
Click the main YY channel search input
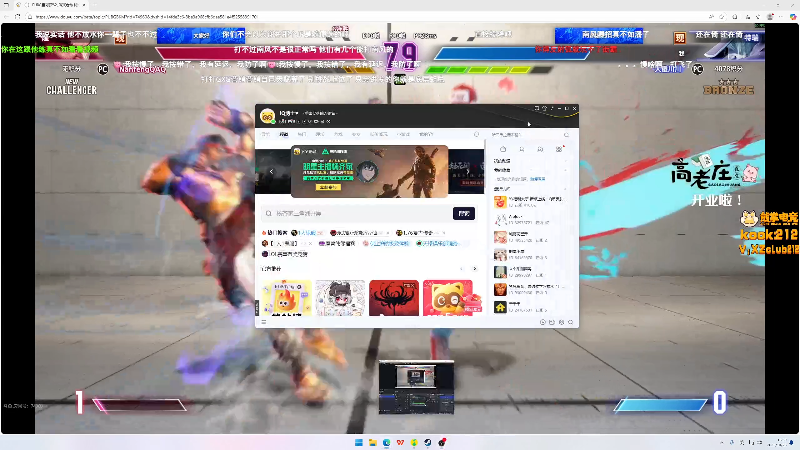tap(357, 213)
